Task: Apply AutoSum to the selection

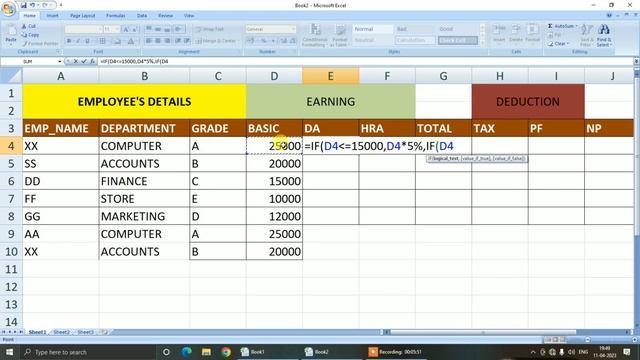Action: pos(562,26)
